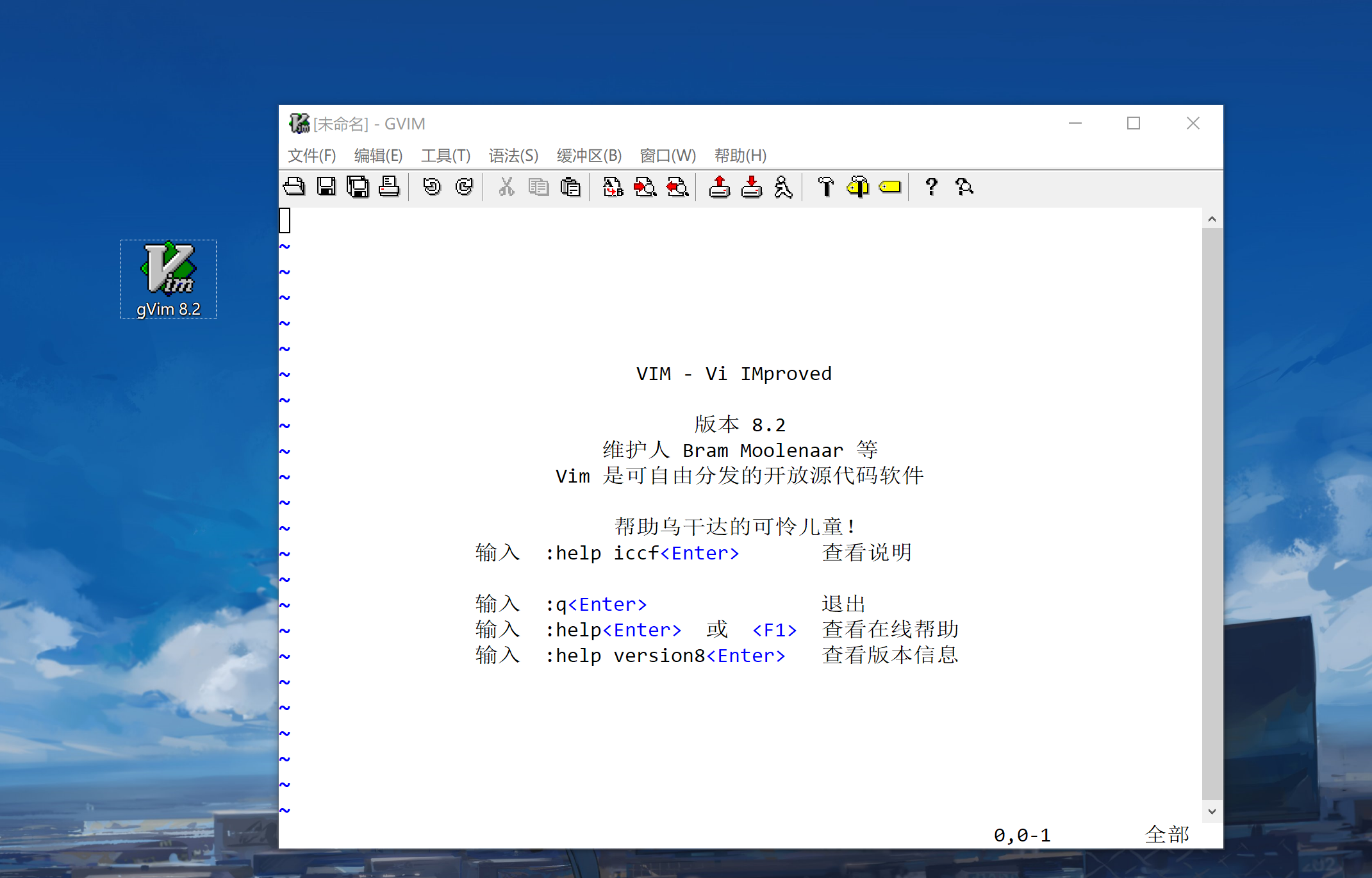This screenshot has width=1372, height=878.
Task: Click the vertical scrollbar down arrow
Action: point(1211,811)
